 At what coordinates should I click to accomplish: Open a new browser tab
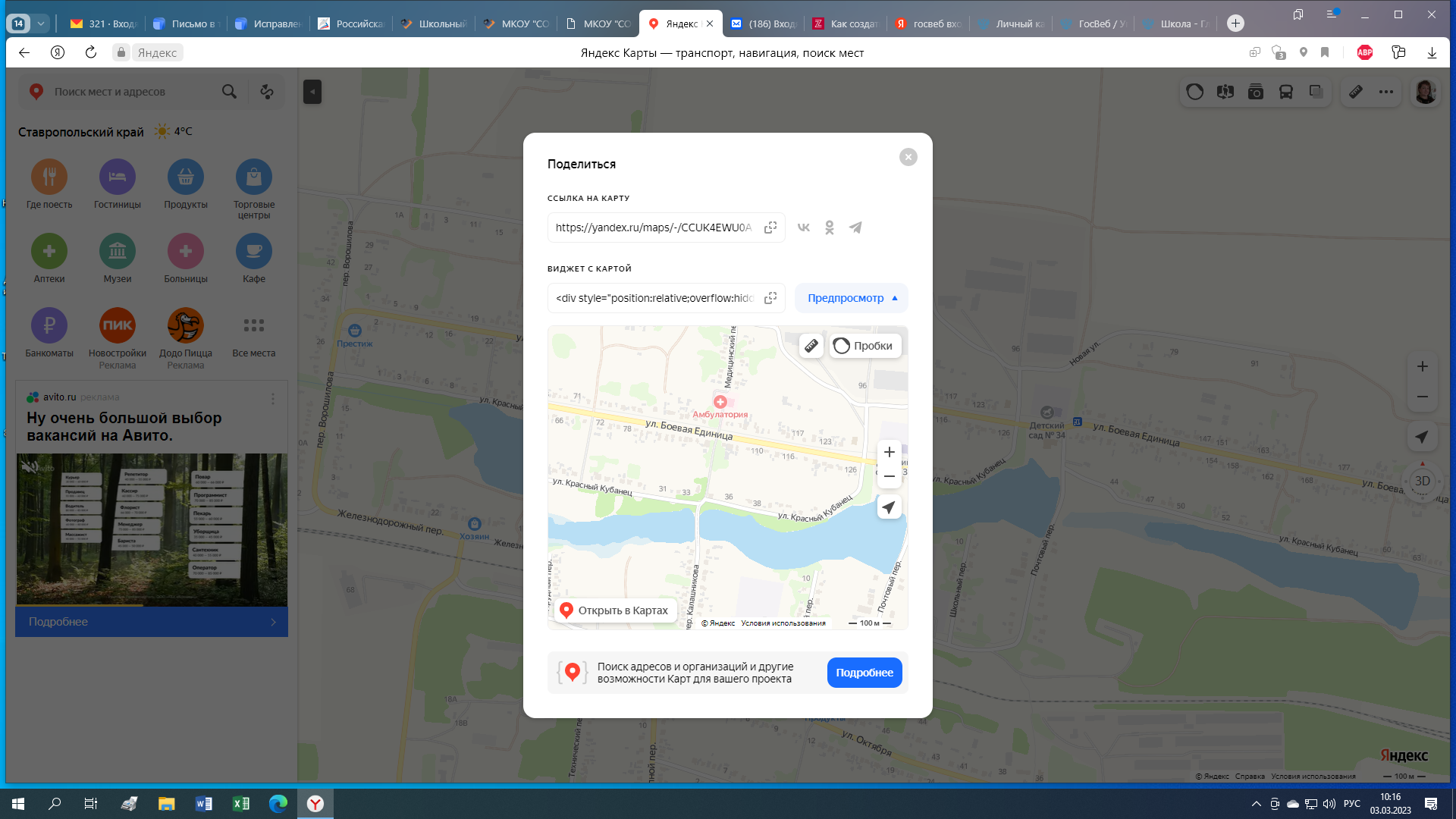click(x=1235, y=24)
